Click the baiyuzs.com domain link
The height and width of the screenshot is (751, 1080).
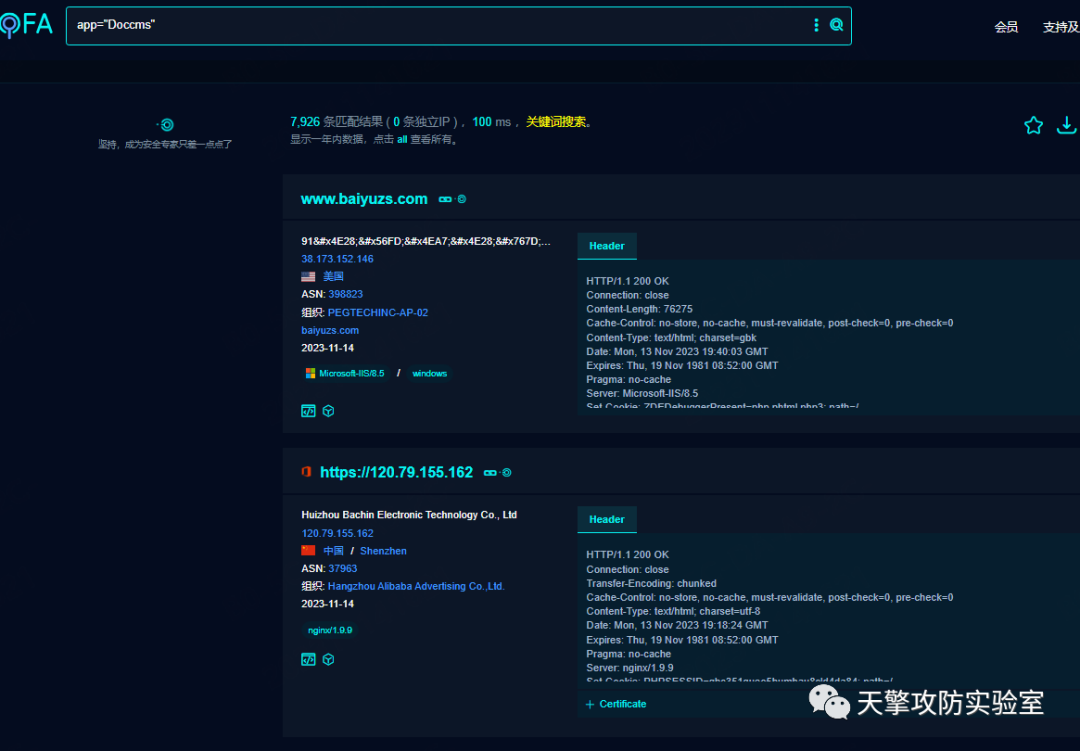330,330
